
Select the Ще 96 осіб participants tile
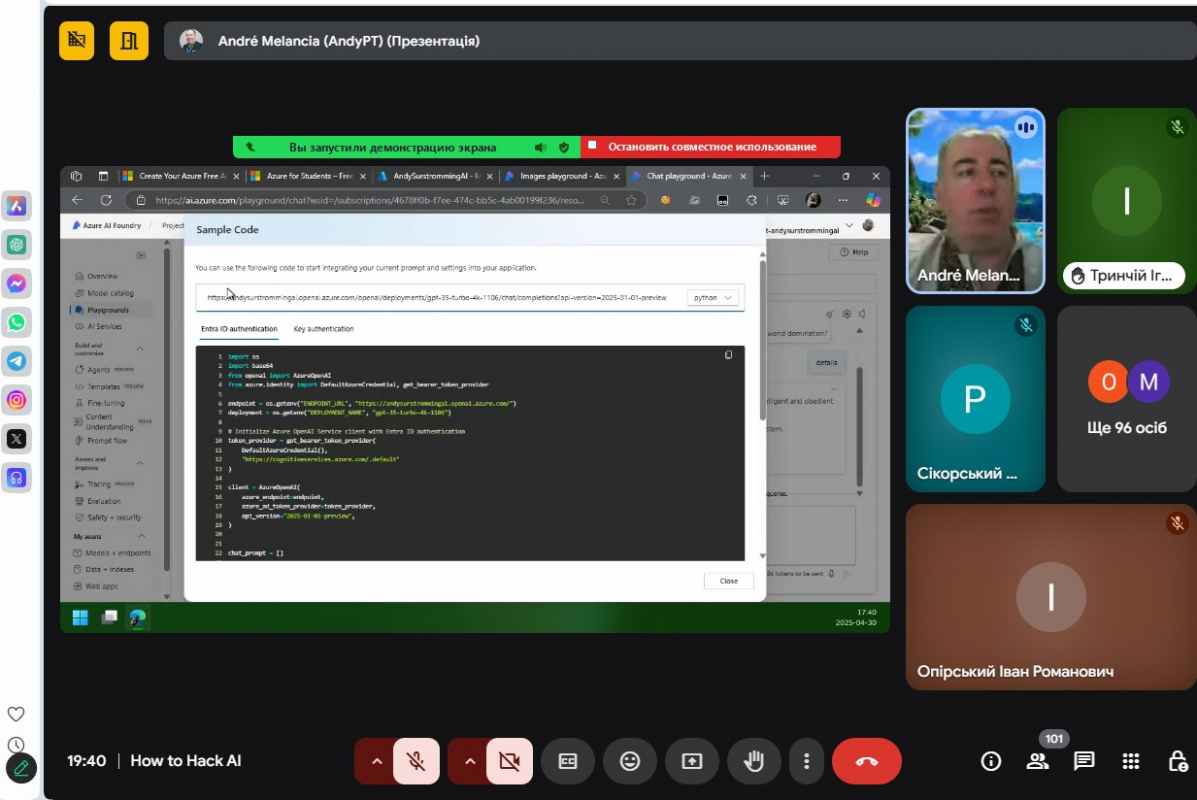click(1127, 398)
